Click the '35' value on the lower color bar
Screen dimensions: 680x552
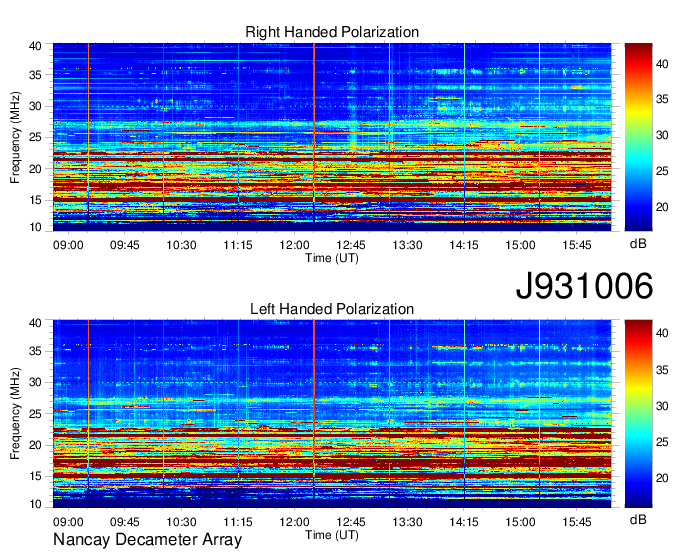pyautogui.click(x=662, y=370)
